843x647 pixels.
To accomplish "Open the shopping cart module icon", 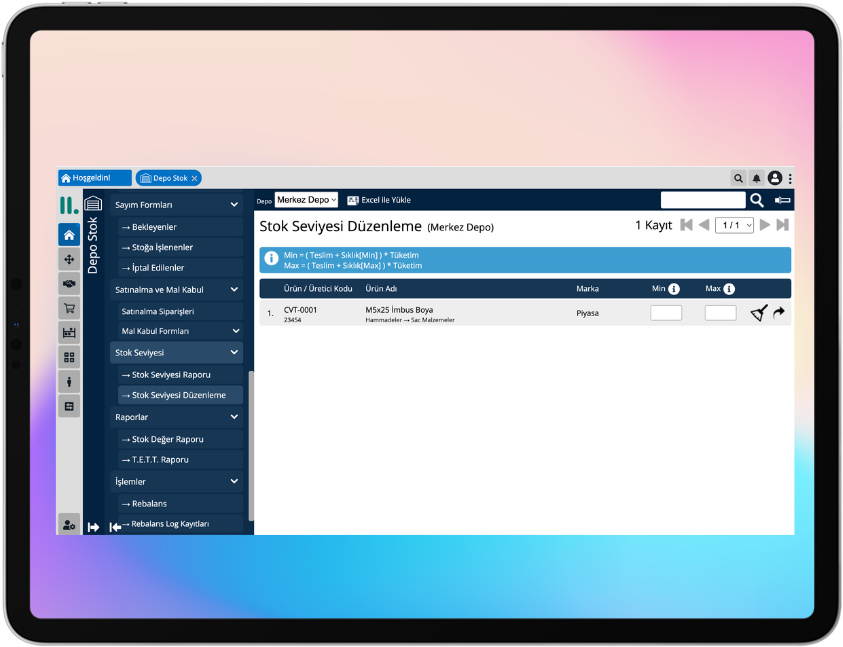I will 69,308.
